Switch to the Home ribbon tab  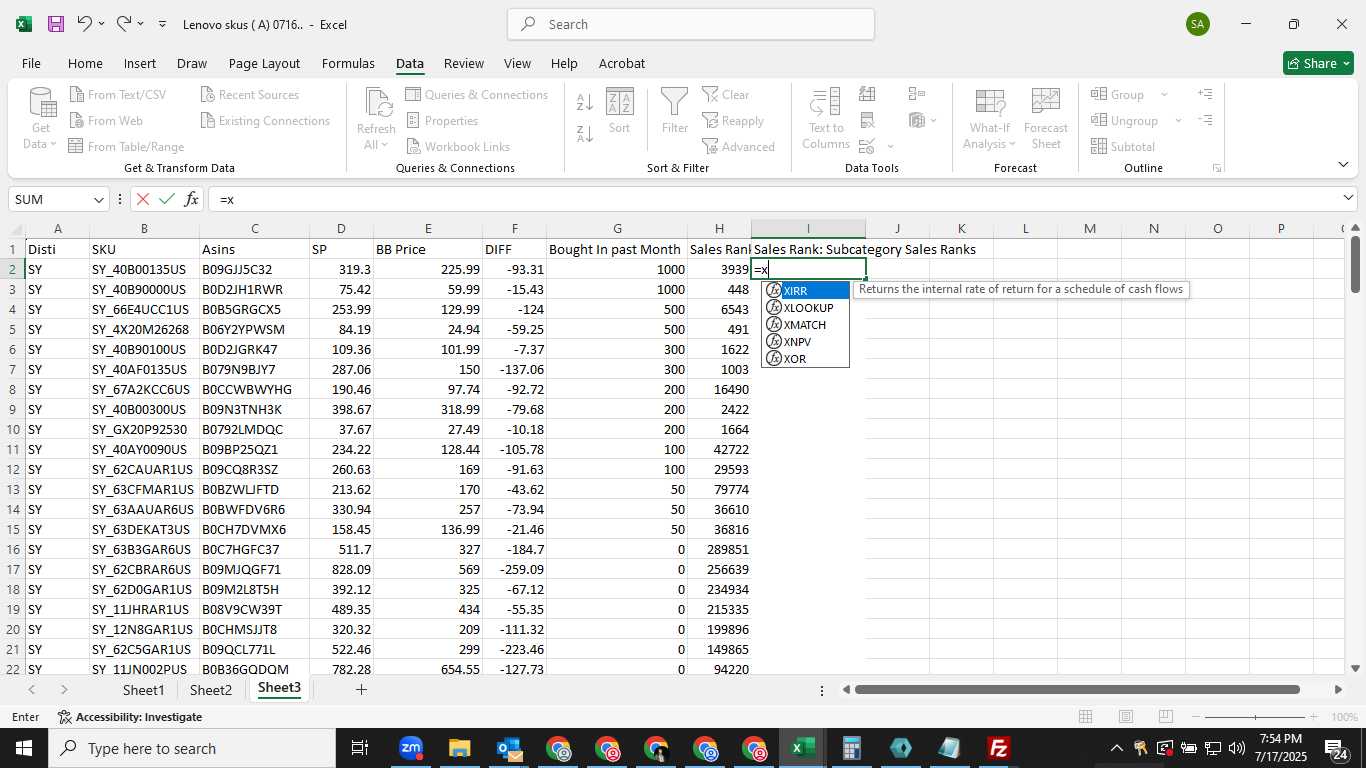click(x=85, y=63)
